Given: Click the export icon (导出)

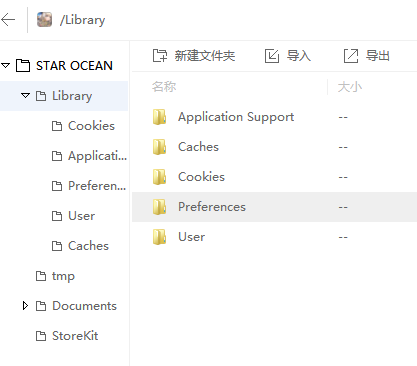Looking at the screenshot, I should tap(351, 56).
